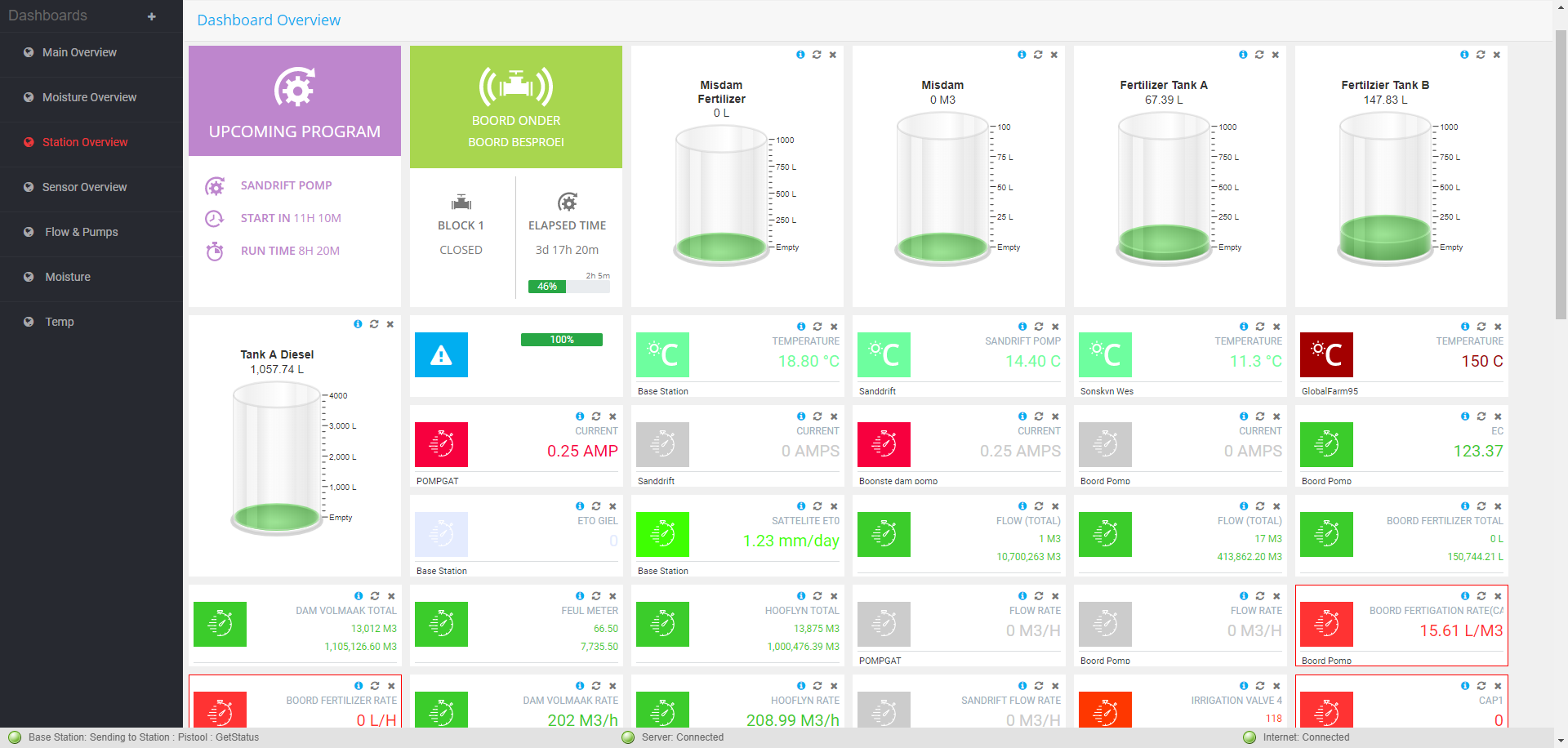Click the dark red GlobalFarm95 temperature icon

[1326, 354]
